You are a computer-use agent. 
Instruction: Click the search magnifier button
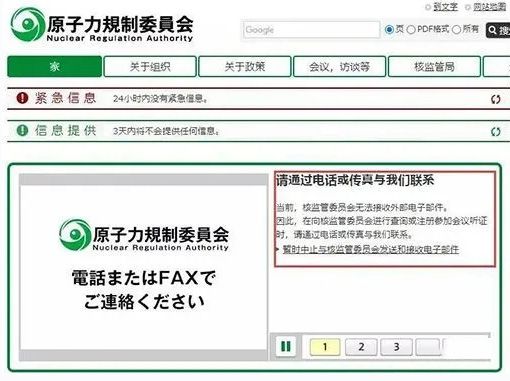pyautogui.click(x=498, y=31)
